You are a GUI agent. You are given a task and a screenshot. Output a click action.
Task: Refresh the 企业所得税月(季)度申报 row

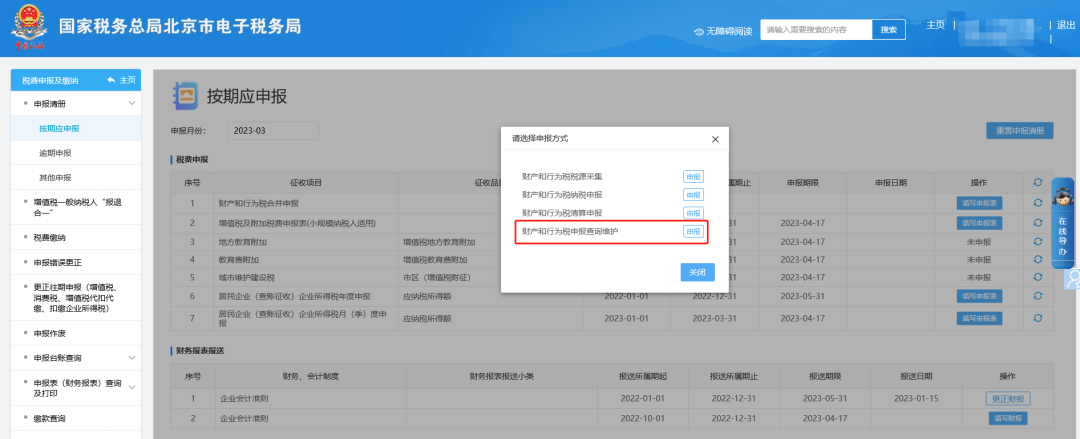[1038, 318]
